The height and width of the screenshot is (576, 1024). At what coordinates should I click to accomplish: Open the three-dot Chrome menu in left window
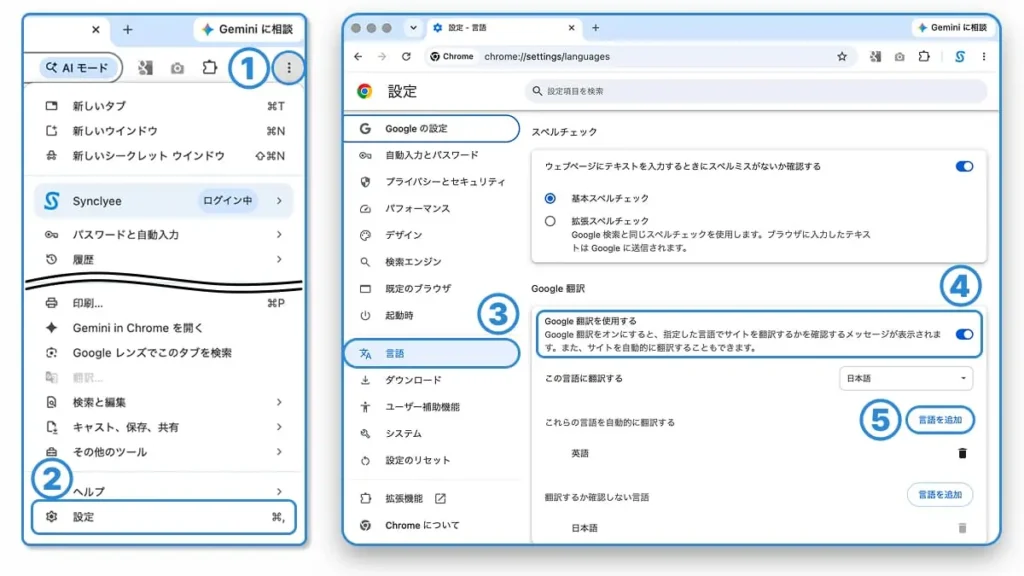click(289, 67)
